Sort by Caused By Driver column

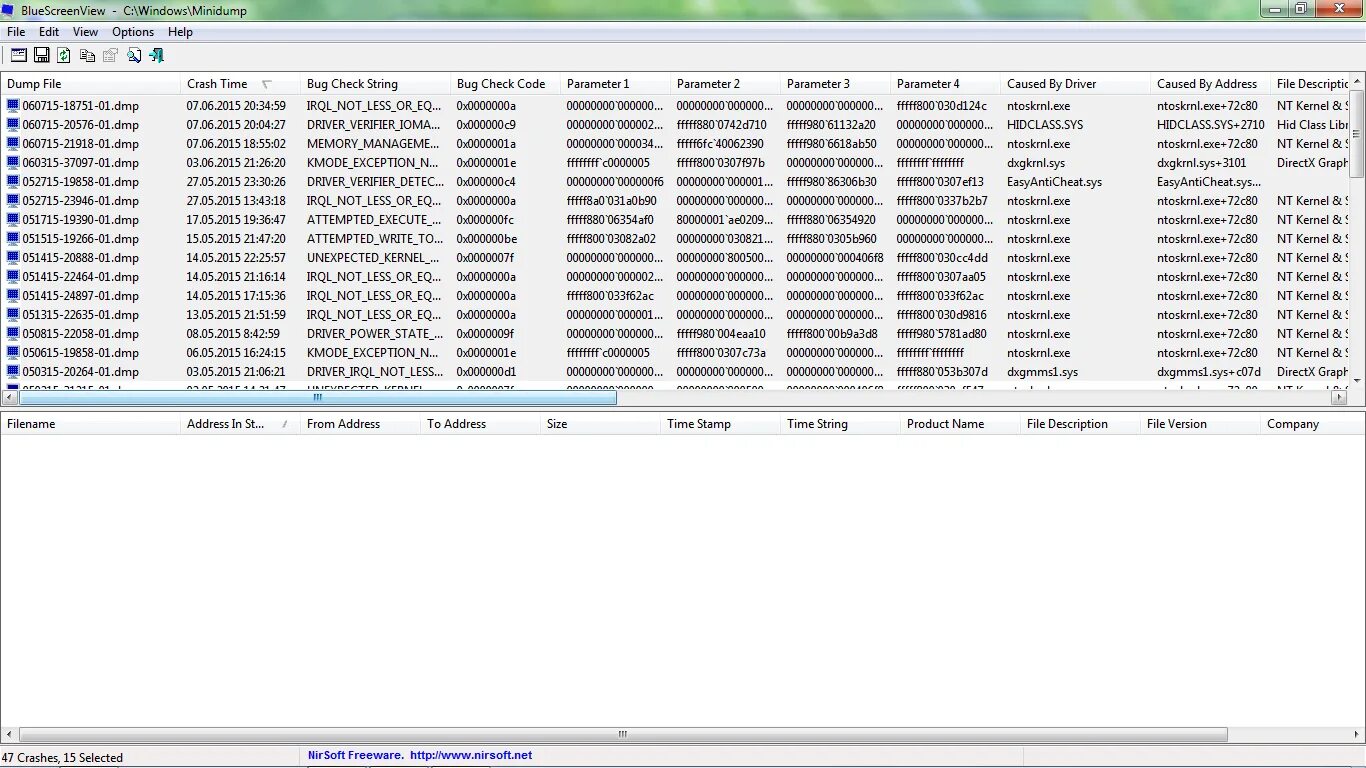[x=1075, y=84]
